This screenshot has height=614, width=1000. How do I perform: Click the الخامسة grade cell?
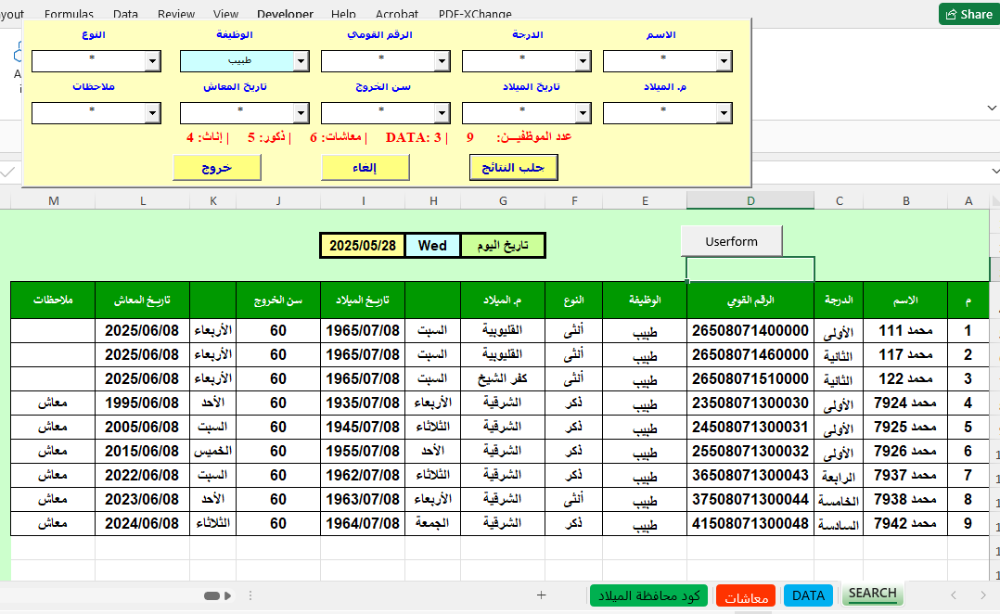(x=839, y=500)
